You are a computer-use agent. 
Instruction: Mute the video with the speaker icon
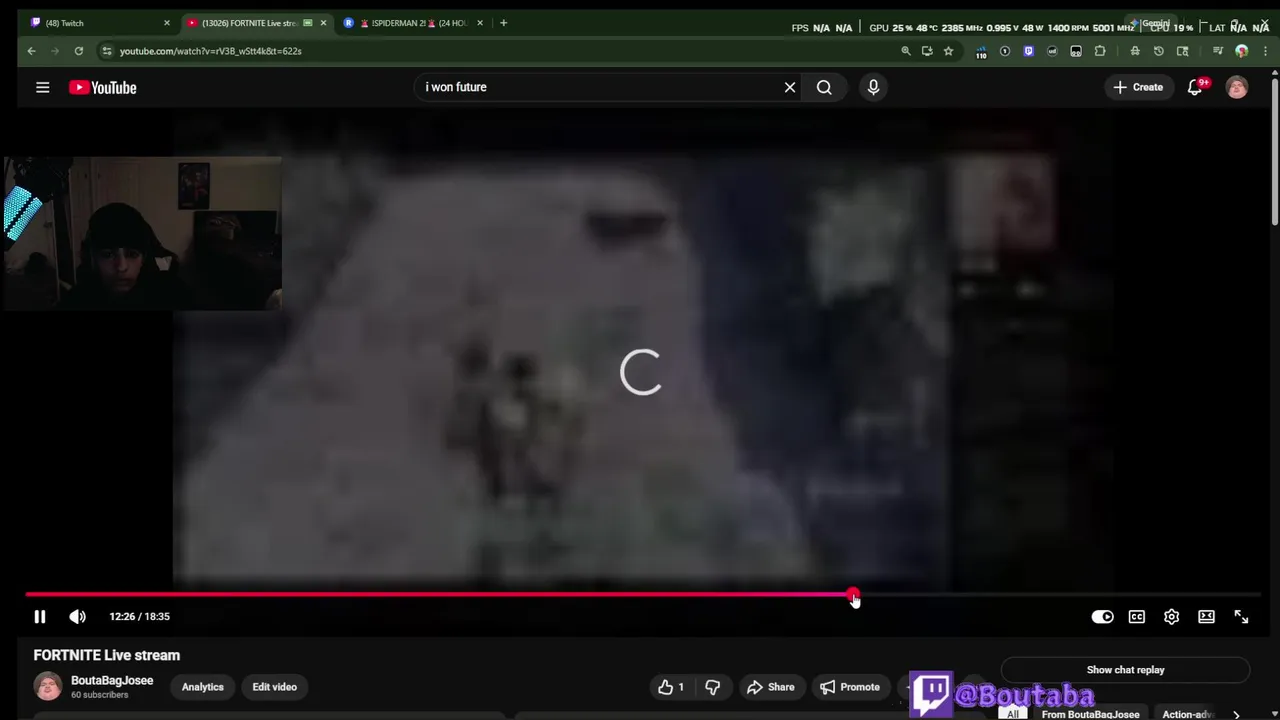[x=77, y=617]
